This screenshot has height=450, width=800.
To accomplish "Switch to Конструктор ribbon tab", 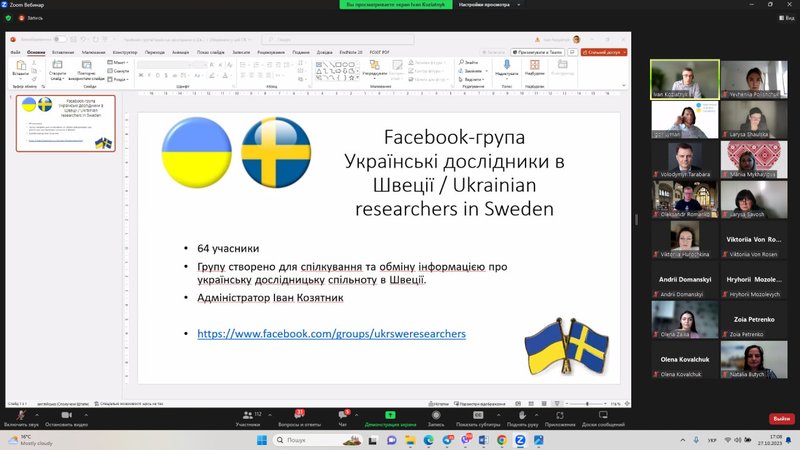I will pyautogui.click(x=125, y=52).
